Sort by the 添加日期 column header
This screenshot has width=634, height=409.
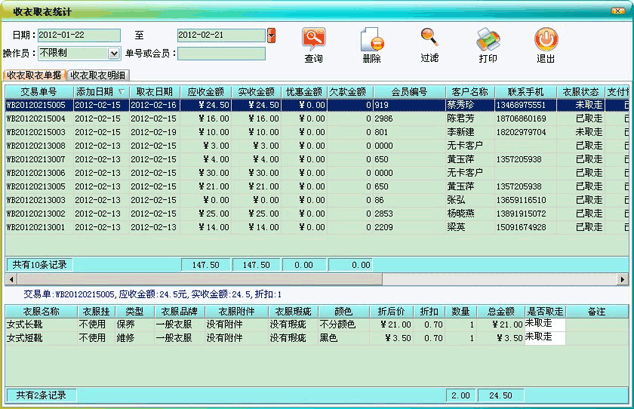point(96,91)
